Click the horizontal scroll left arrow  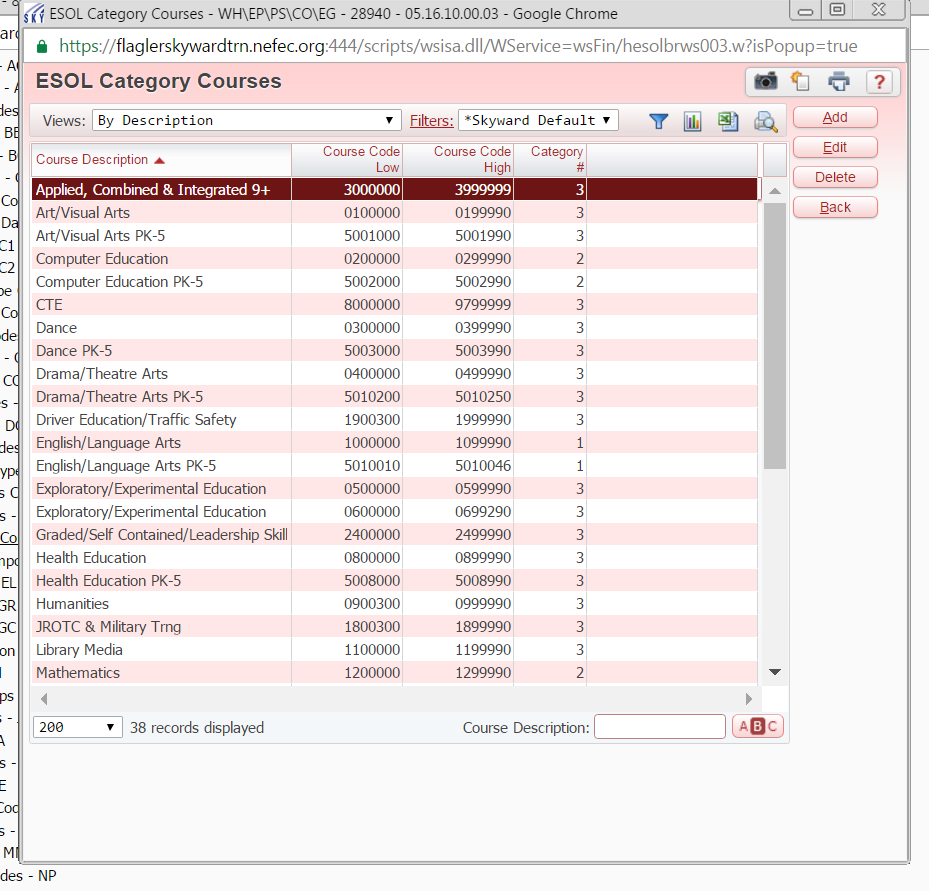point(44,698)
